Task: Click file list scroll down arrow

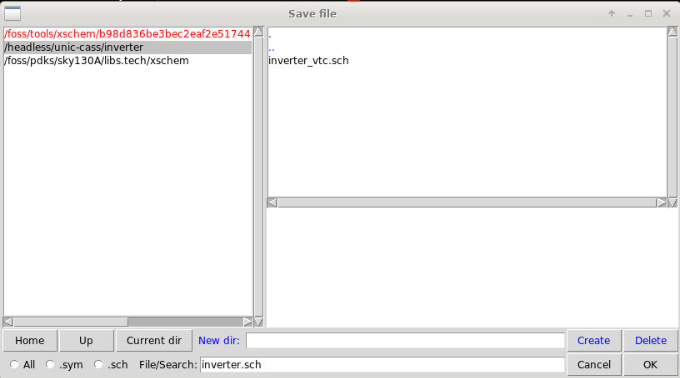Action: [672, 202]
